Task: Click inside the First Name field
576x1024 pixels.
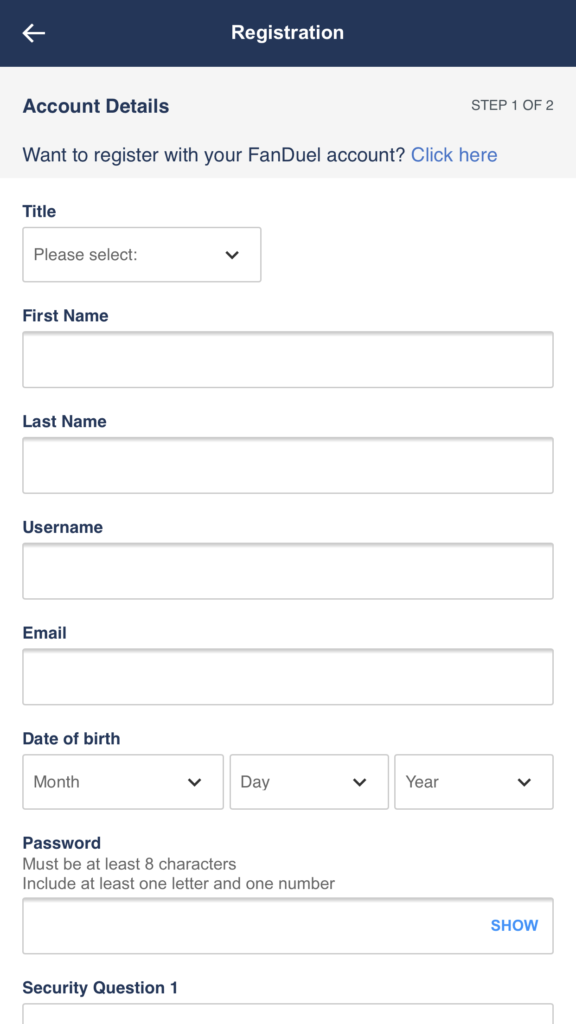Action: pos(288,360)
